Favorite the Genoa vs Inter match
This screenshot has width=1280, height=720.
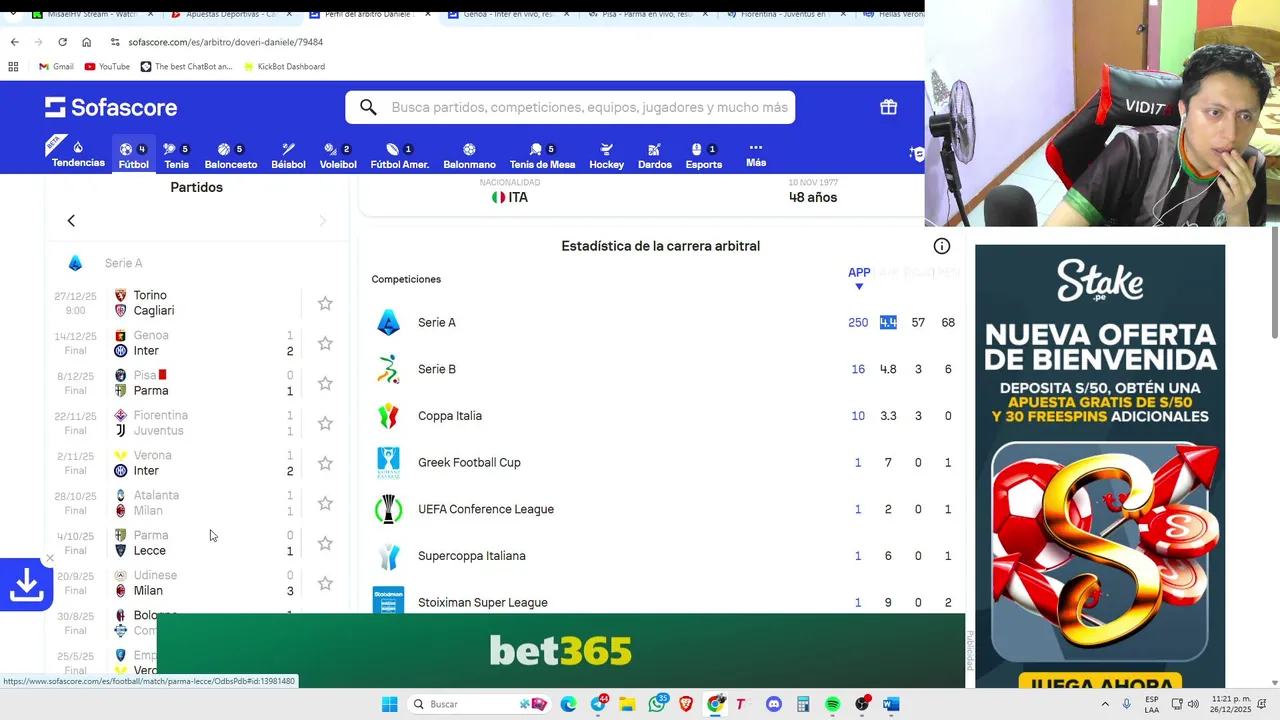click(325, 343)
